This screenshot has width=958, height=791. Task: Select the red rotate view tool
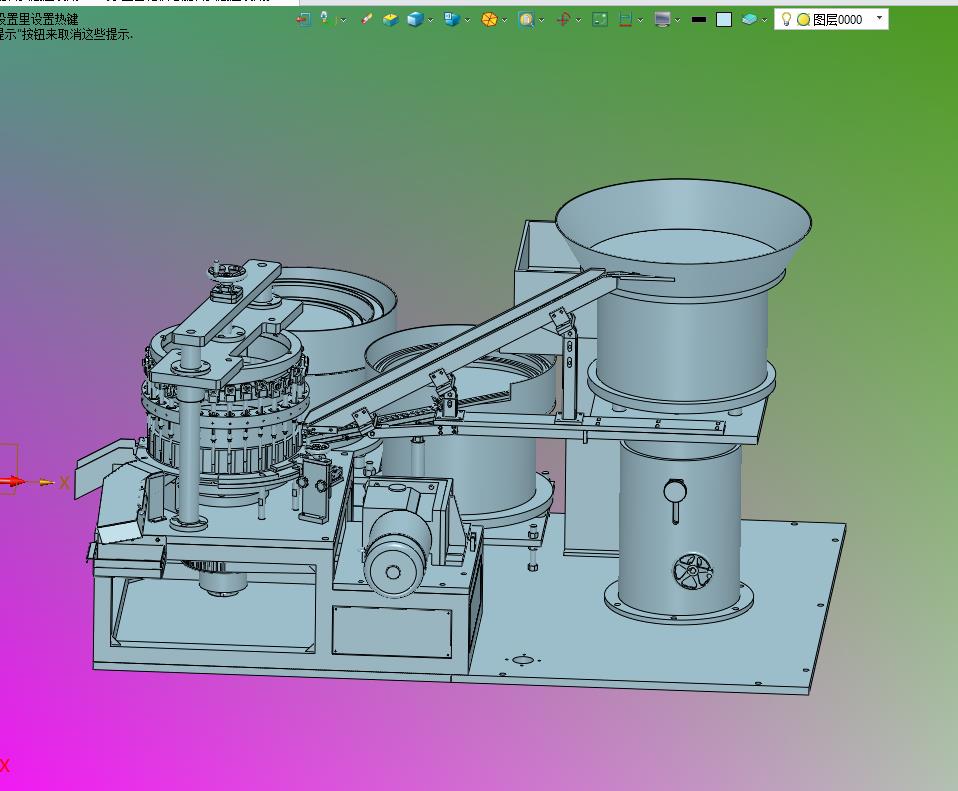[563, 19]
